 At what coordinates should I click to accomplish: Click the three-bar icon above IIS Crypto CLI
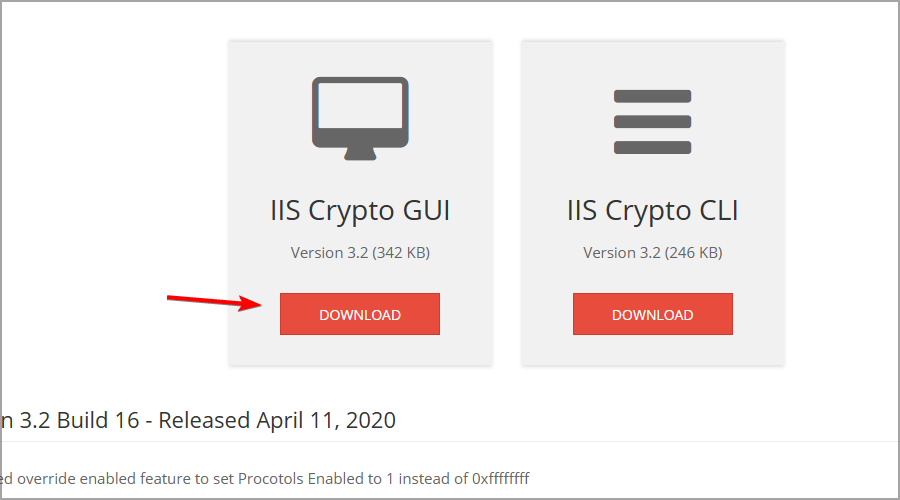click(652, 122)
